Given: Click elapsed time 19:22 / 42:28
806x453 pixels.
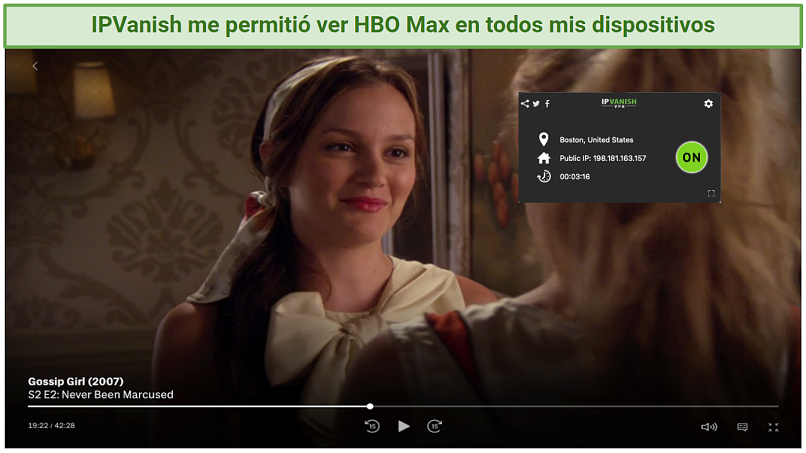Looking at the screenshot, I should (x=51, y=426).
